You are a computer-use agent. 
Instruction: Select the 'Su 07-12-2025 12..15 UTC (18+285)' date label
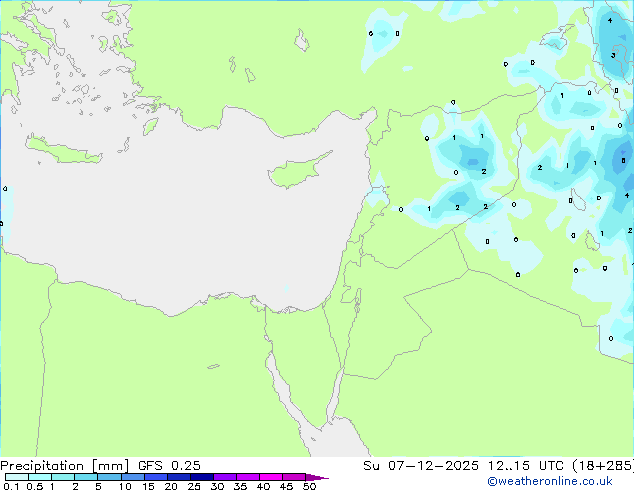498,466
